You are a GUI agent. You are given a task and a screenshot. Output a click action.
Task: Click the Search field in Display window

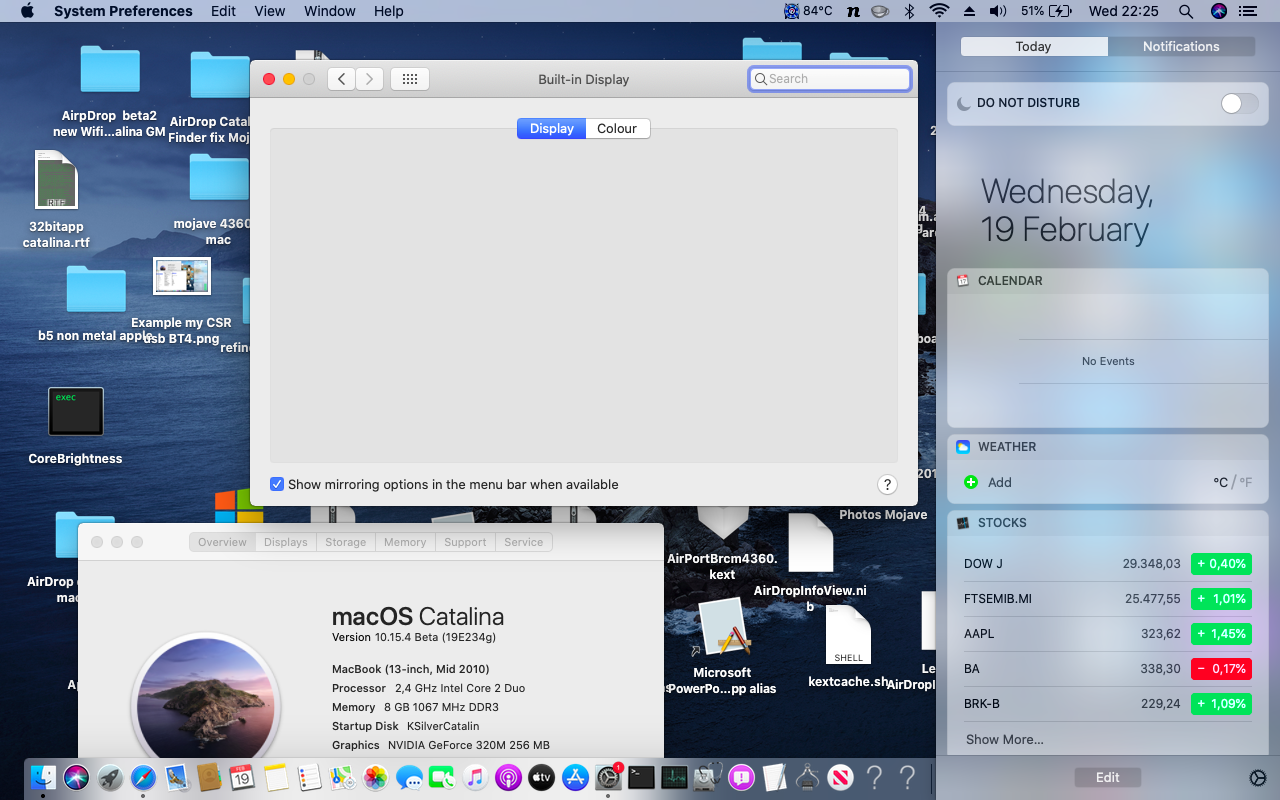830,79
